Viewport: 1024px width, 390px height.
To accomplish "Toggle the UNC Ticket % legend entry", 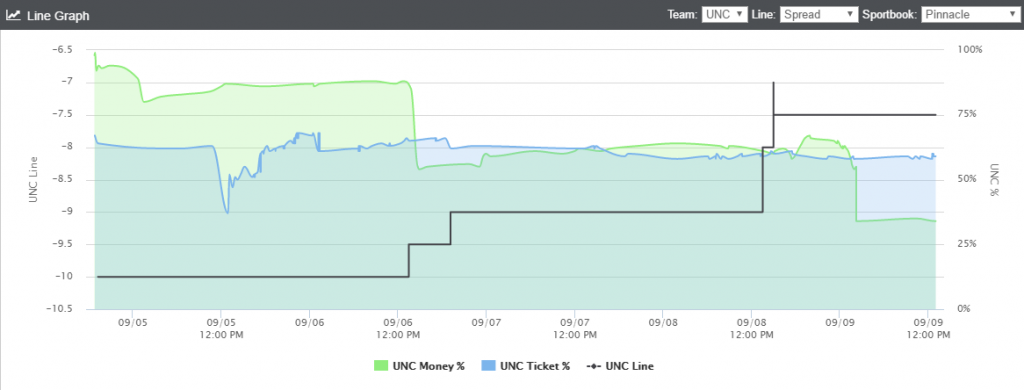I will (x=525, y=366).
